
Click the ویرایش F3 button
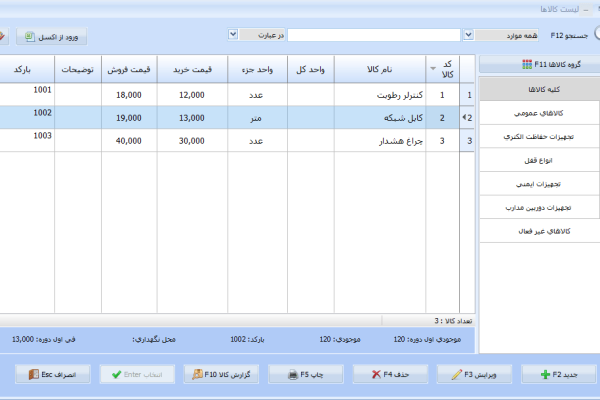pyautogui.click(x=474, y=374)
